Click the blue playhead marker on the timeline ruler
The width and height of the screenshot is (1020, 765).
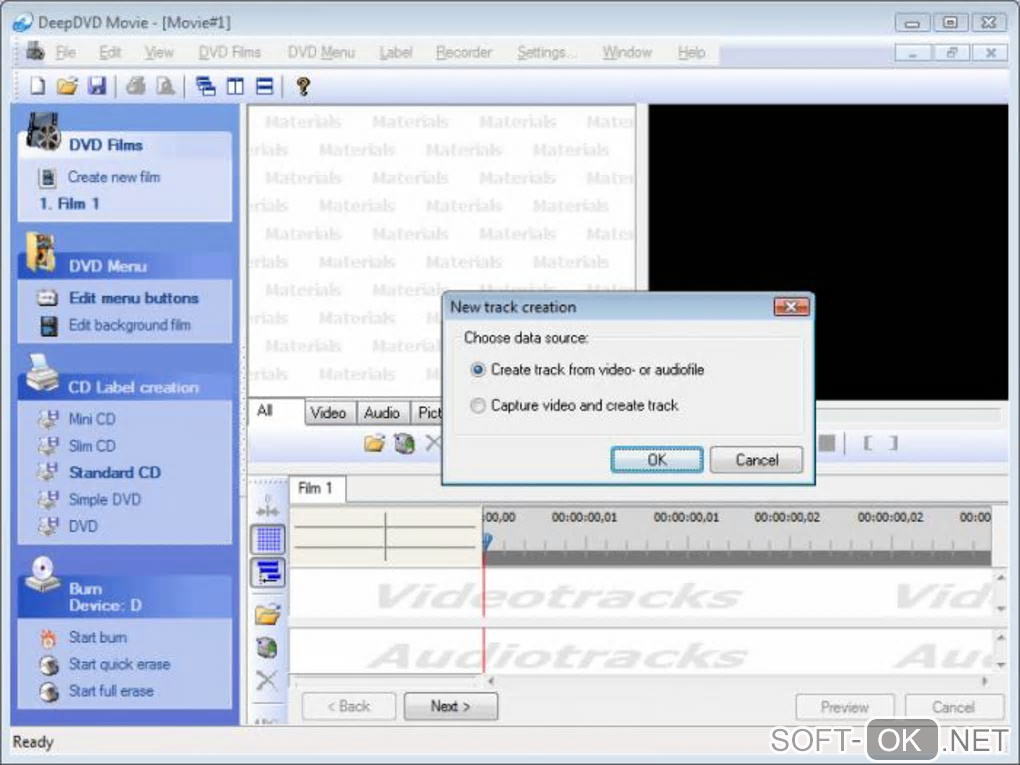(x=487, y=541)
